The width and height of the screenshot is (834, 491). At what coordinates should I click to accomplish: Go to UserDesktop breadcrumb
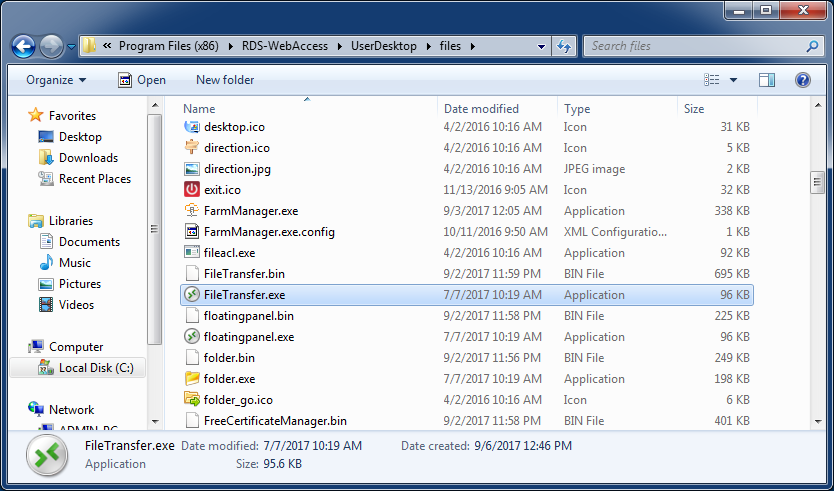pos(383,46)
